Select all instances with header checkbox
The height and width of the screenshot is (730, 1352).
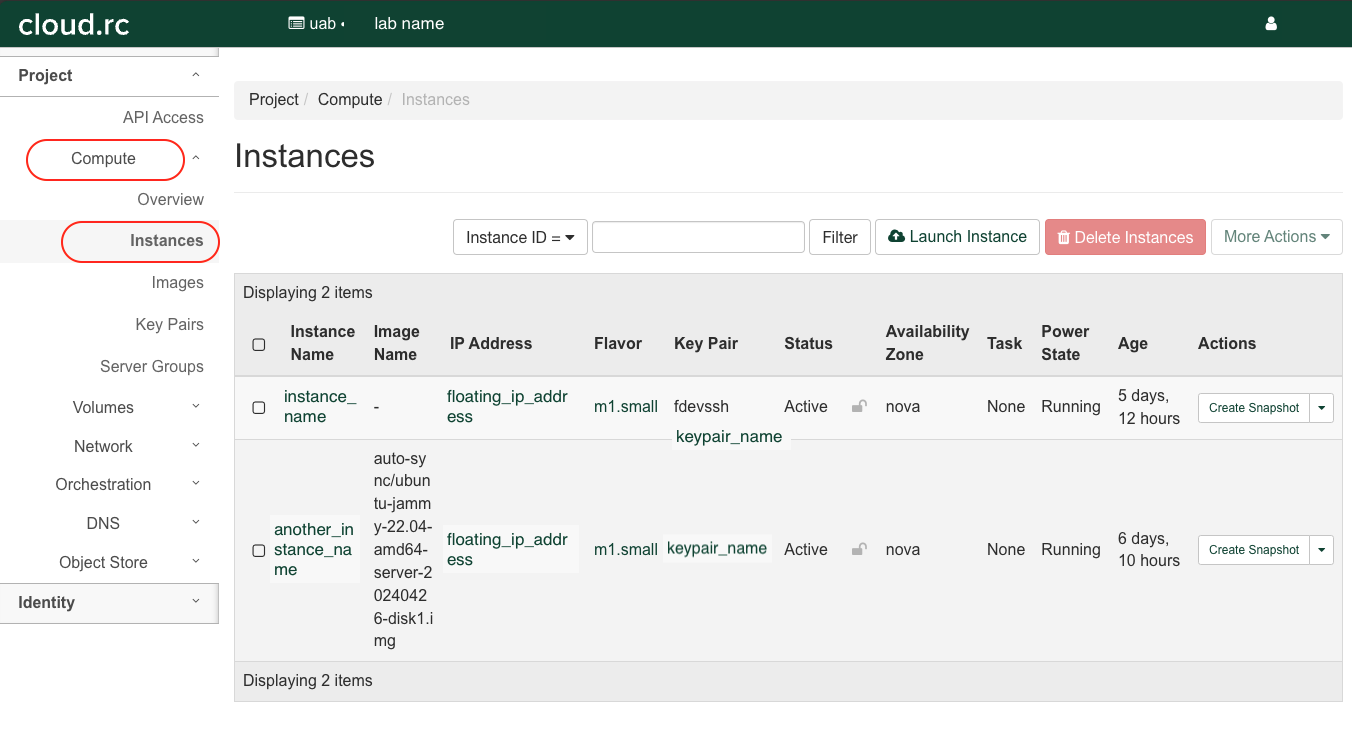259,344
